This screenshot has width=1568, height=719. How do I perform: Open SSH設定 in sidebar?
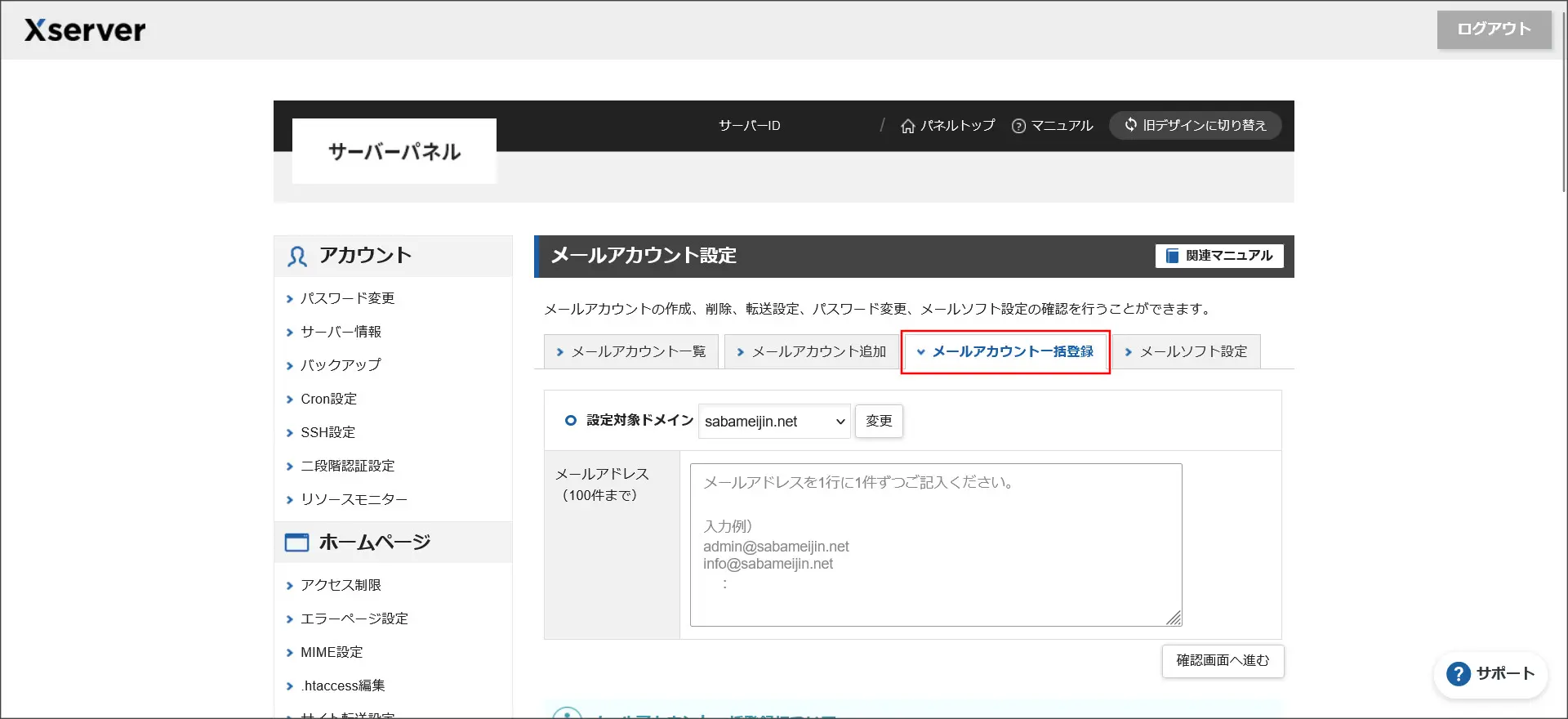(327, 432)
